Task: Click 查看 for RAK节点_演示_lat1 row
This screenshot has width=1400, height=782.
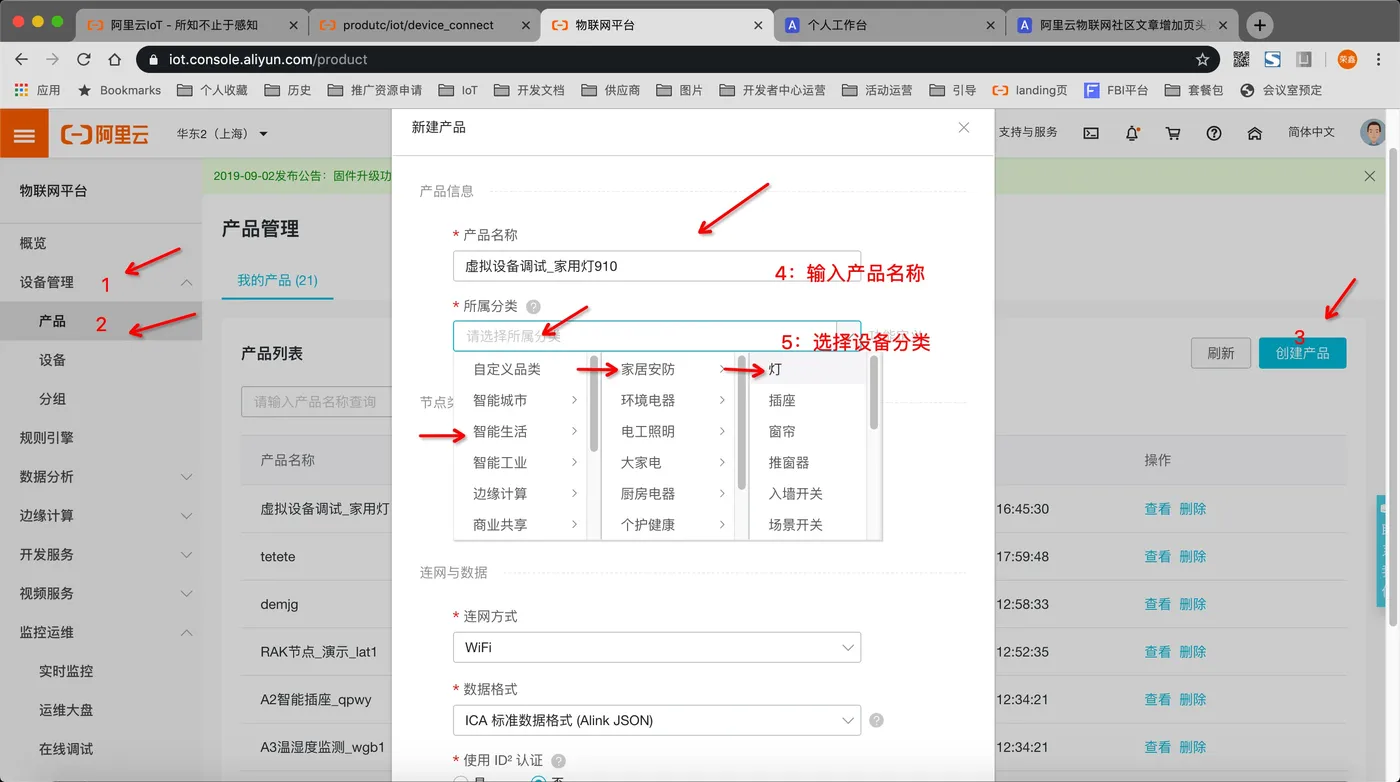Action: (1157, 652)
